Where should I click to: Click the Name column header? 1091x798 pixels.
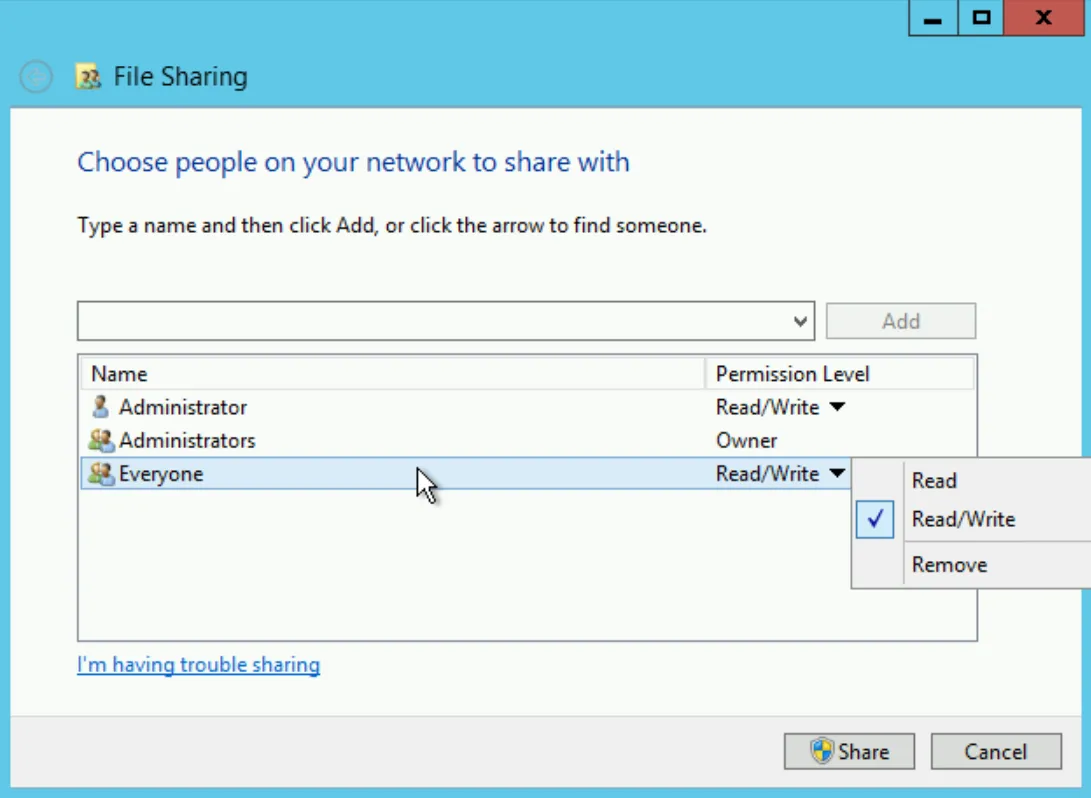pos(392,374)
